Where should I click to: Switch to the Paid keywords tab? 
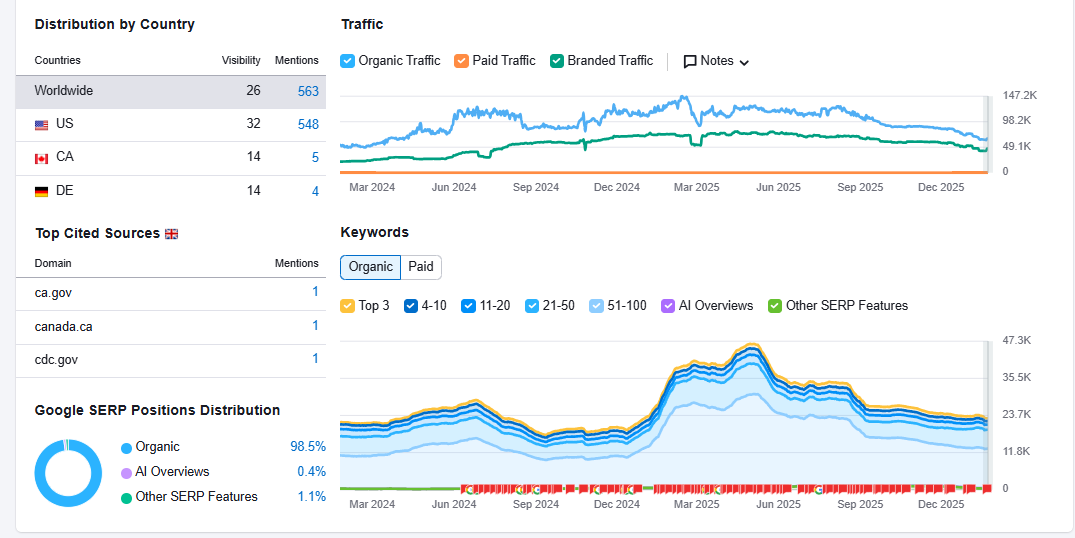(x=421, y=267)
